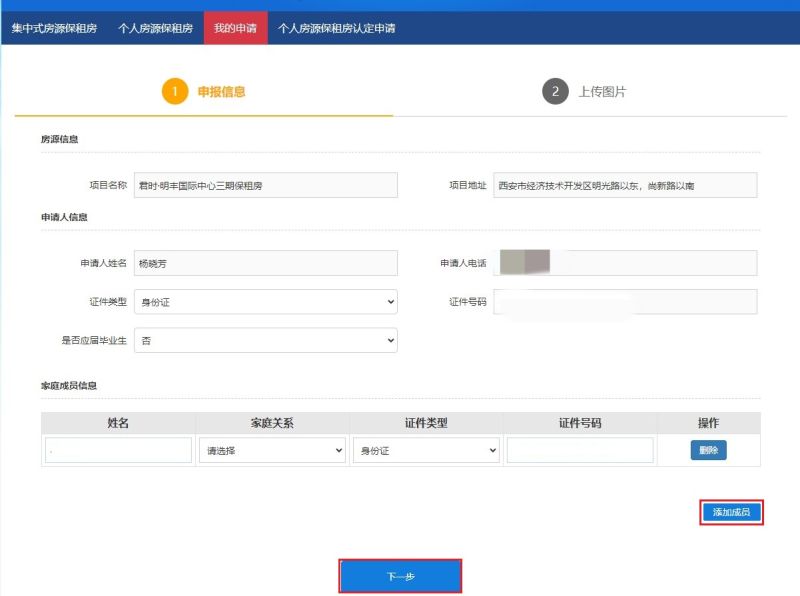Click the family member 证件号码 field
This screenshot has height=596, width=800.
pyautogui.click(x=581, y=450)
